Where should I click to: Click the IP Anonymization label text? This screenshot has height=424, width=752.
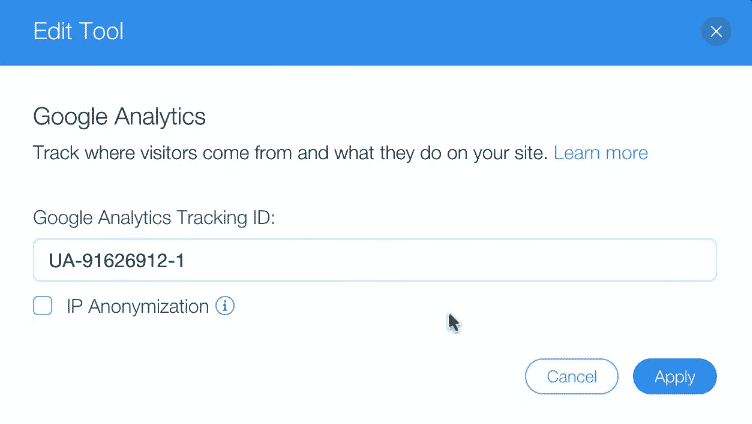[x=138, y=306]
